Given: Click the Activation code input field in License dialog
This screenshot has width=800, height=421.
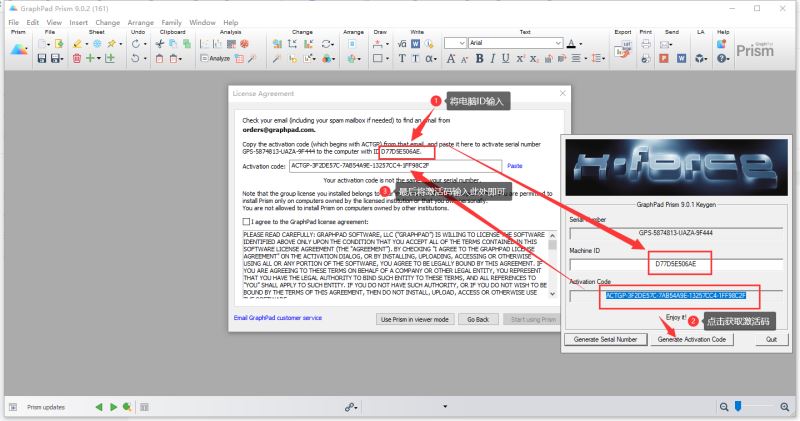Looking at the screenshot, I should point(395,166).
